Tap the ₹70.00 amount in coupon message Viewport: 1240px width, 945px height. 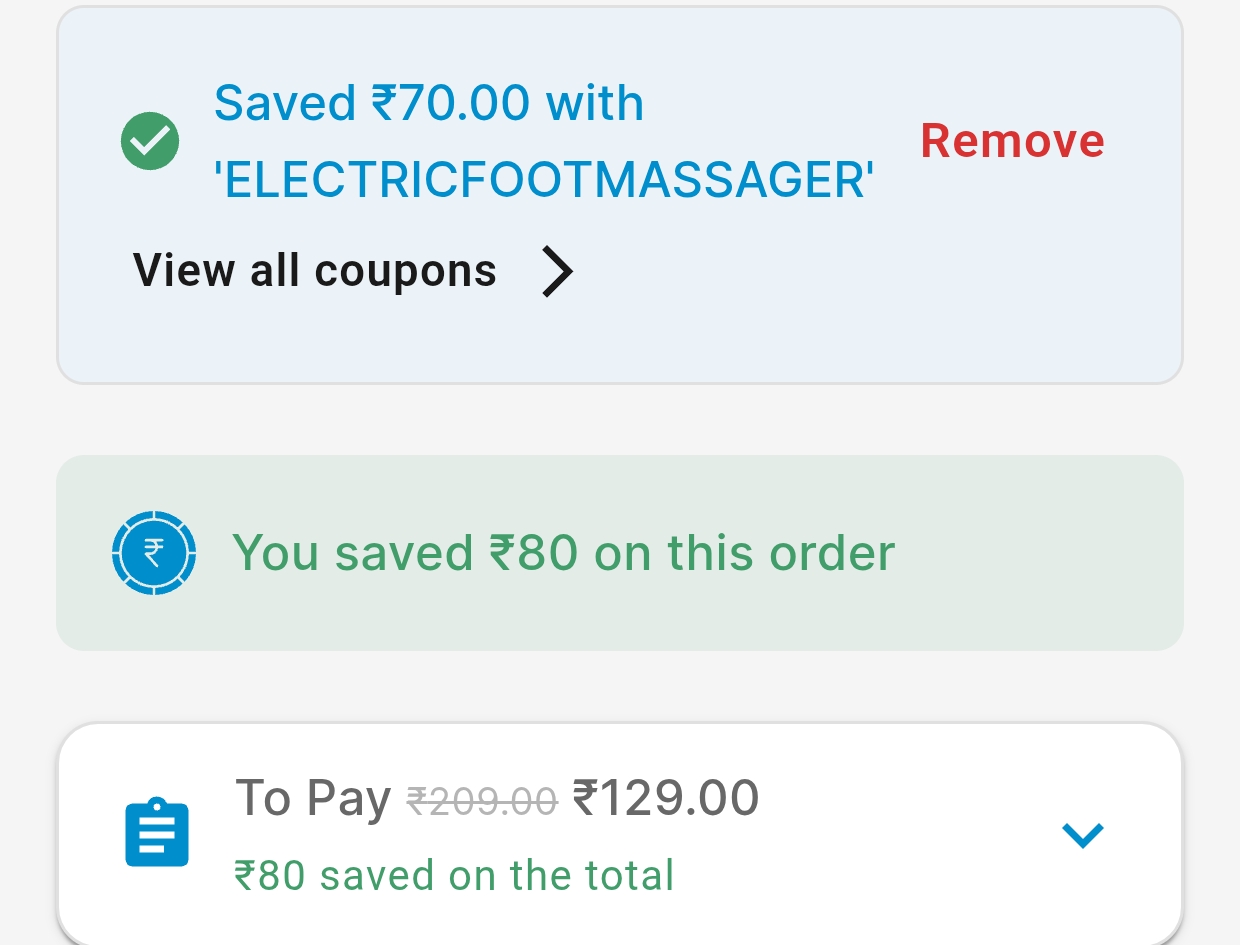[x=450, y=103]
